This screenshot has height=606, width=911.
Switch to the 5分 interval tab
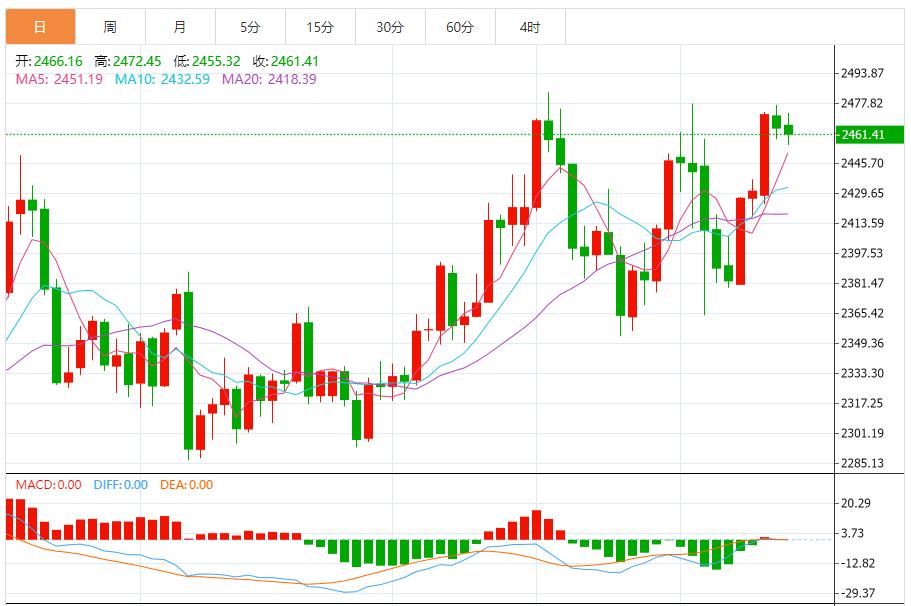click(250, 27)
